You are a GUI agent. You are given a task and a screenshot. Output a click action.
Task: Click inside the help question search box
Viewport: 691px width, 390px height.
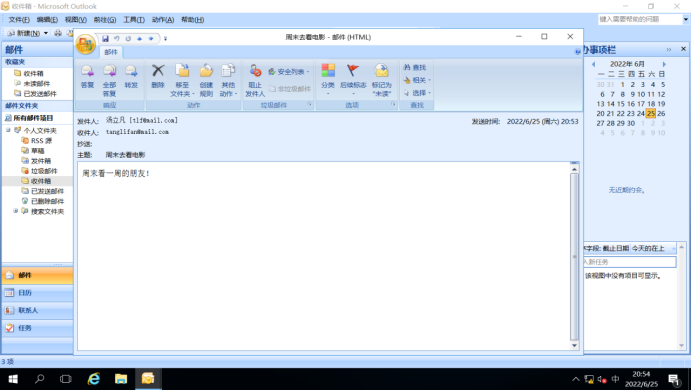pos(640,19)
